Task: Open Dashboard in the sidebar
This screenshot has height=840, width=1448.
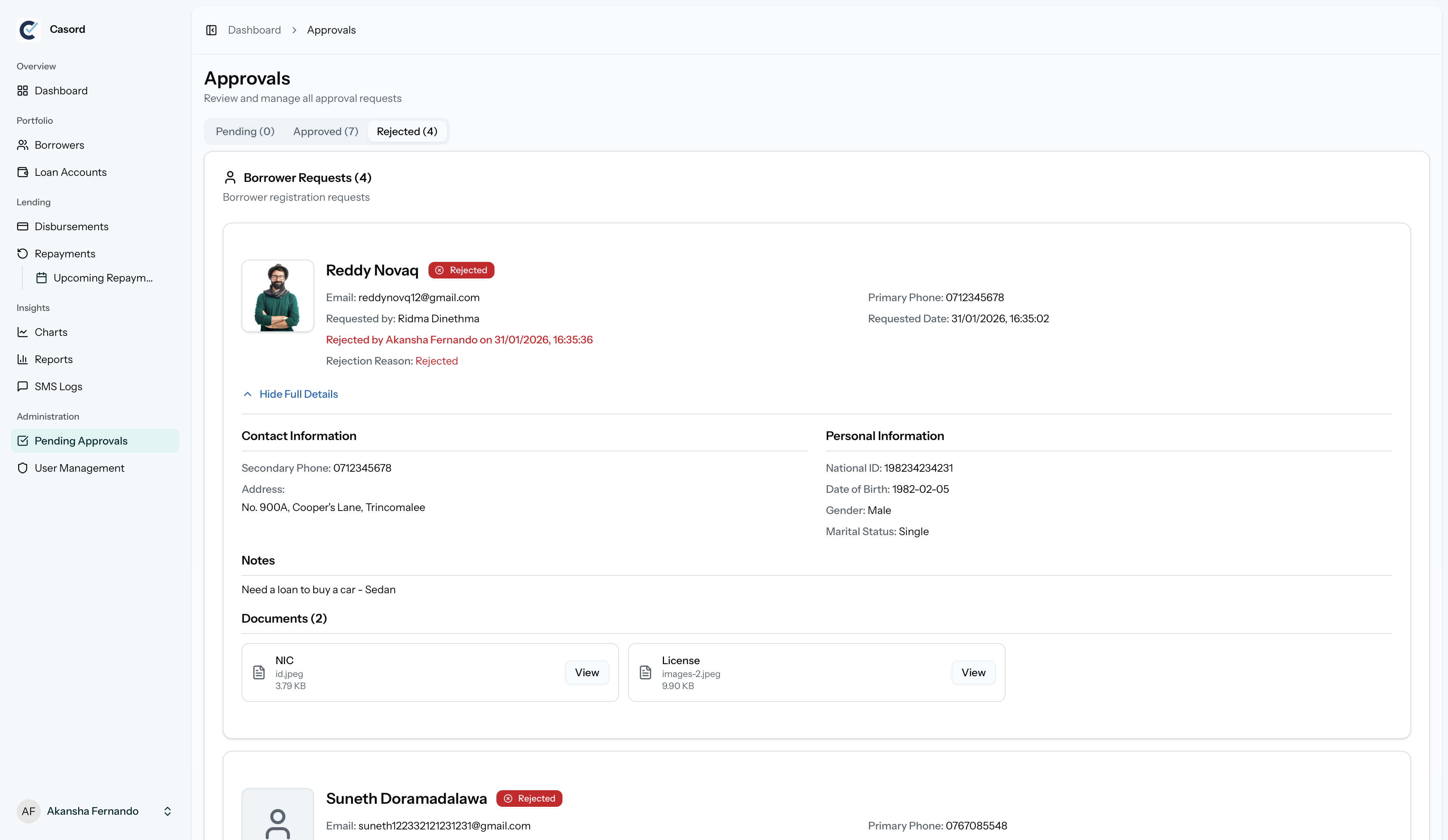Action: pos(61,91)
